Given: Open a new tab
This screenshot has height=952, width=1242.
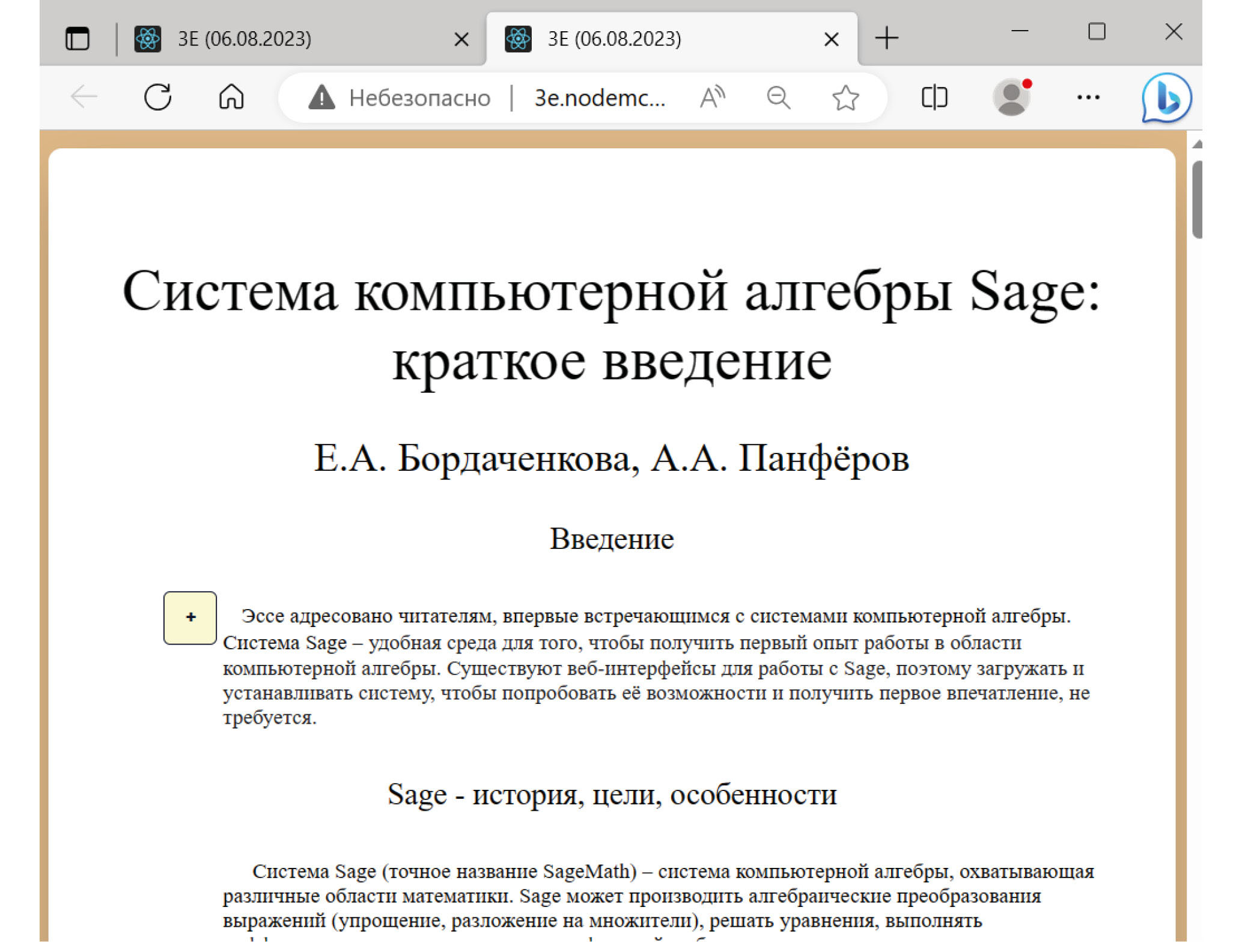Looking at the screenshot, I should click(x=886, y=39).
